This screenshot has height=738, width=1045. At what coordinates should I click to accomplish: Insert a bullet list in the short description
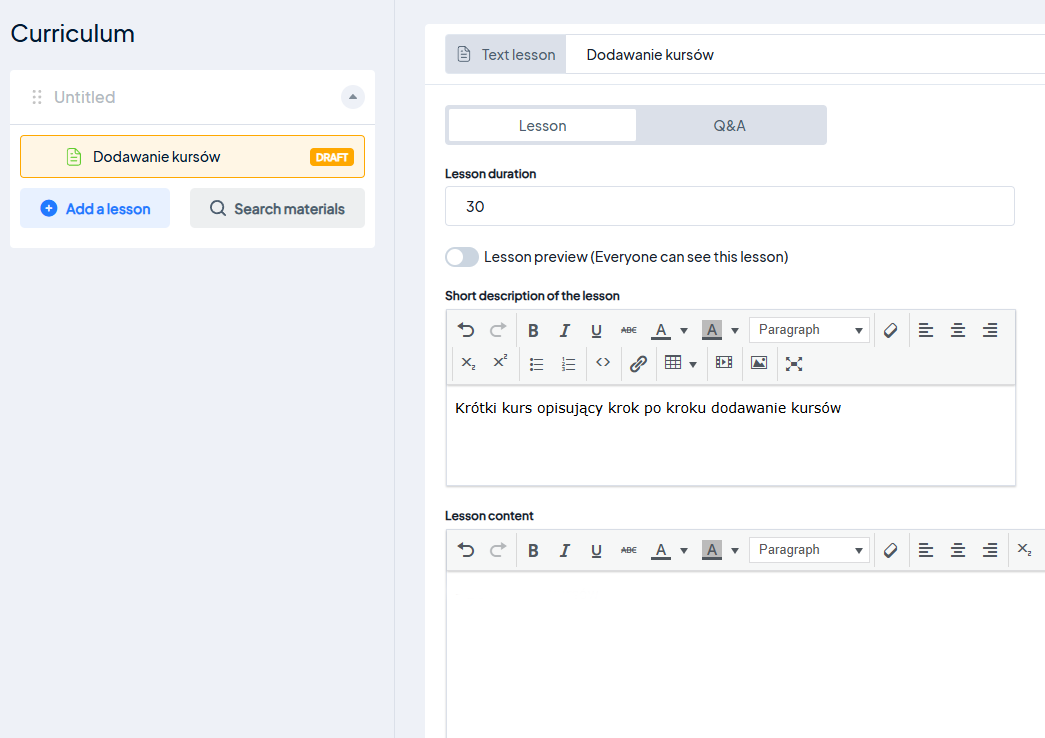(x=536, y=364)
